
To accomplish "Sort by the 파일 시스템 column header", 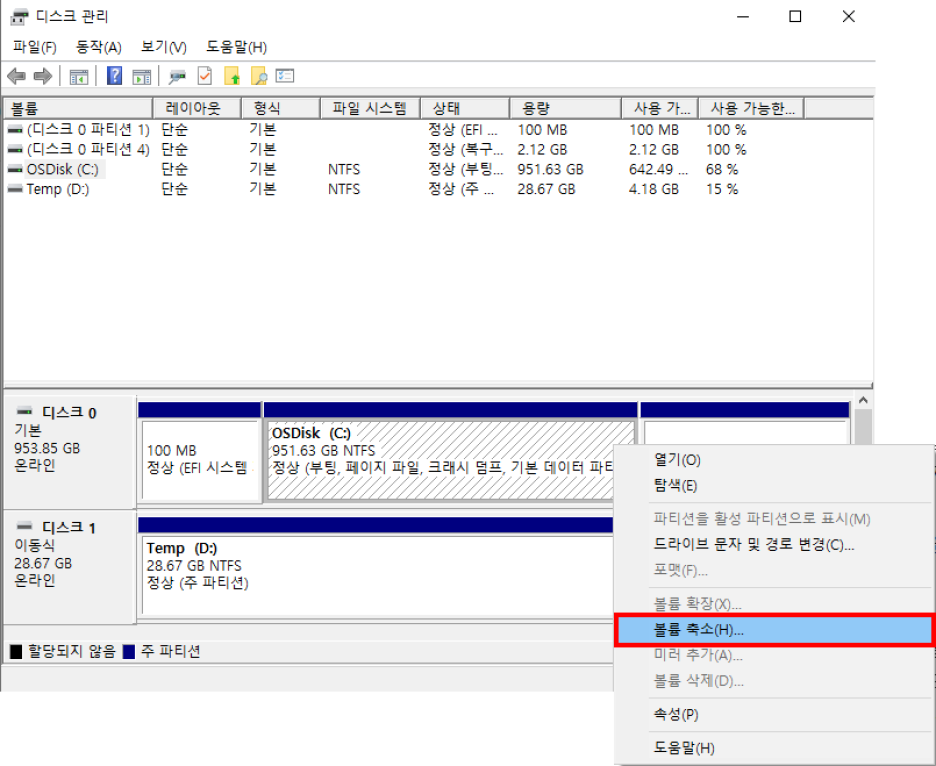I will click(x=370, y=108).
